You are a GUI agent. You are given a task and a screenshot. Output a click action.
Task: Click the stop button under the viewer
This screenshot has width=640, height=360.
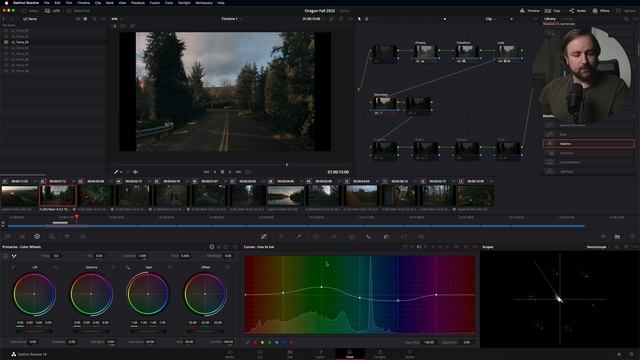pos(222,172)
